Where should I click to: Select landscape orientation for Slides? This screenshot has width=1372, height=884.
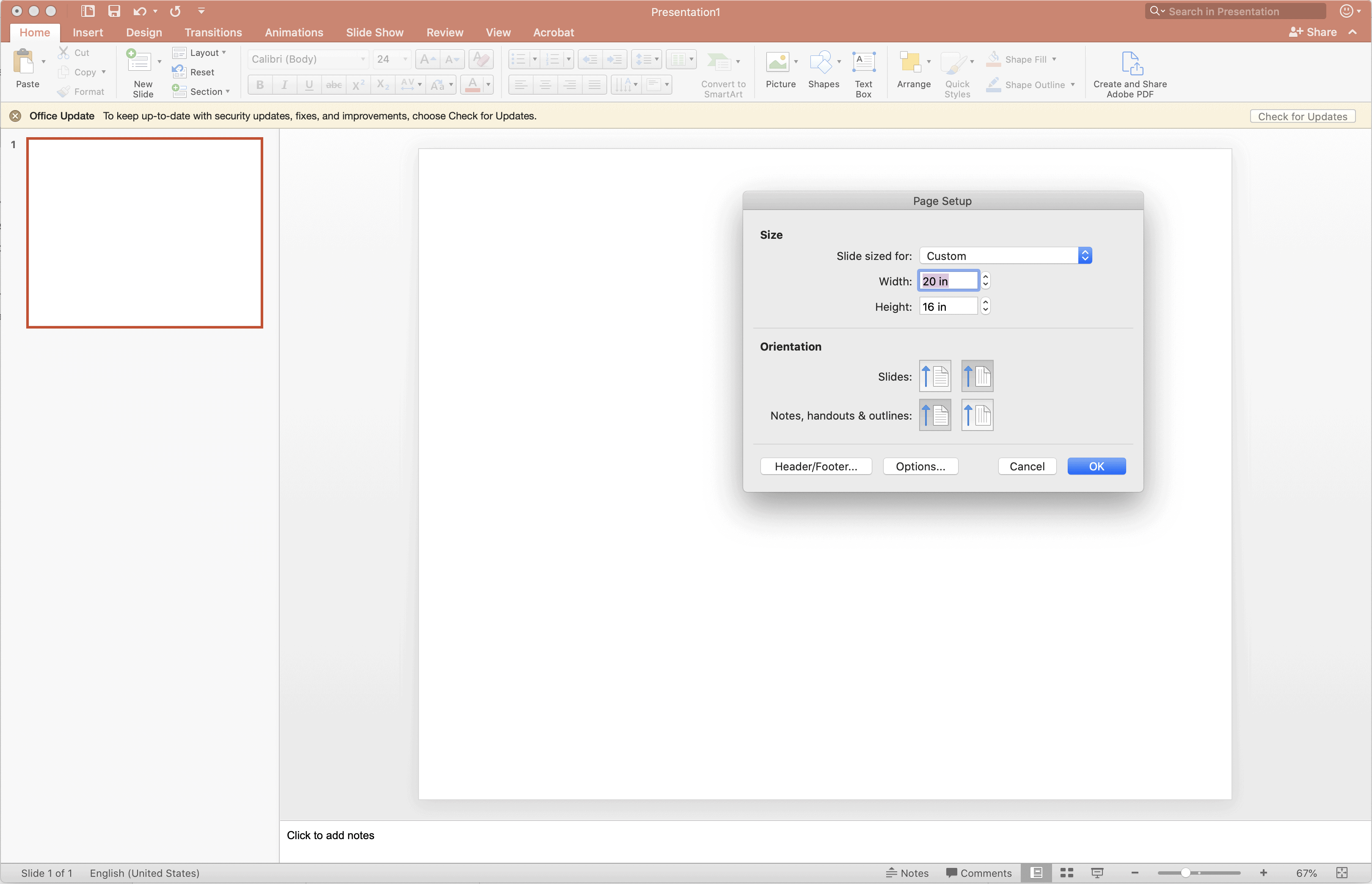click(977, 376)
